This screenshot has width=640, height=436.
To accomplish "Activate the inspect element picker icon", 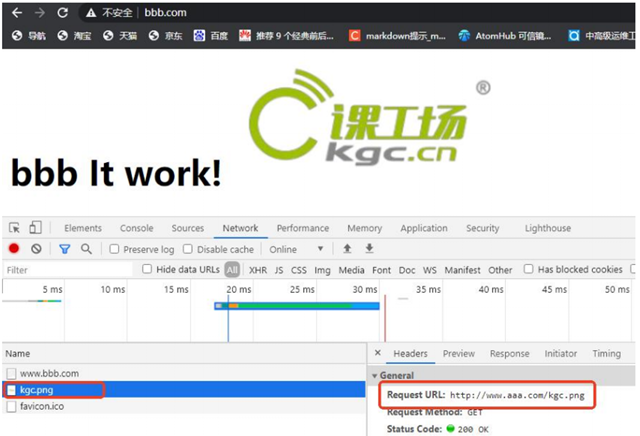I will (x=14, y=227).
